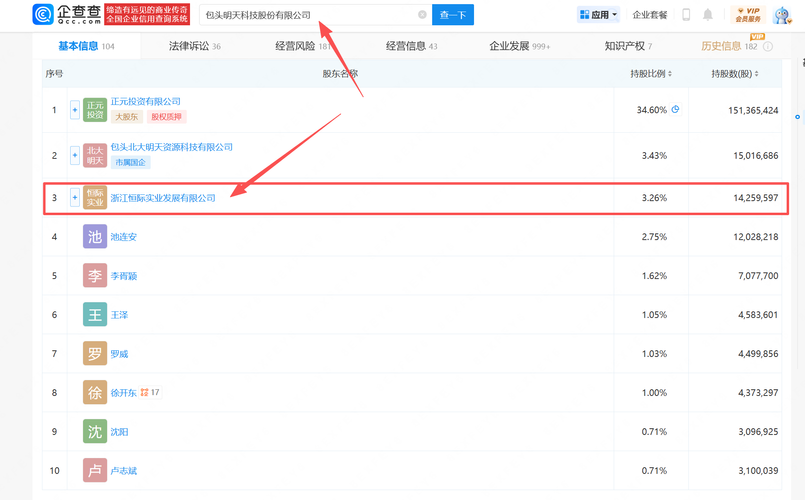805x500 pixels.
Task: Open 包头北大明天资源科技有限公司 link
Action: click(x=172, y=147)
